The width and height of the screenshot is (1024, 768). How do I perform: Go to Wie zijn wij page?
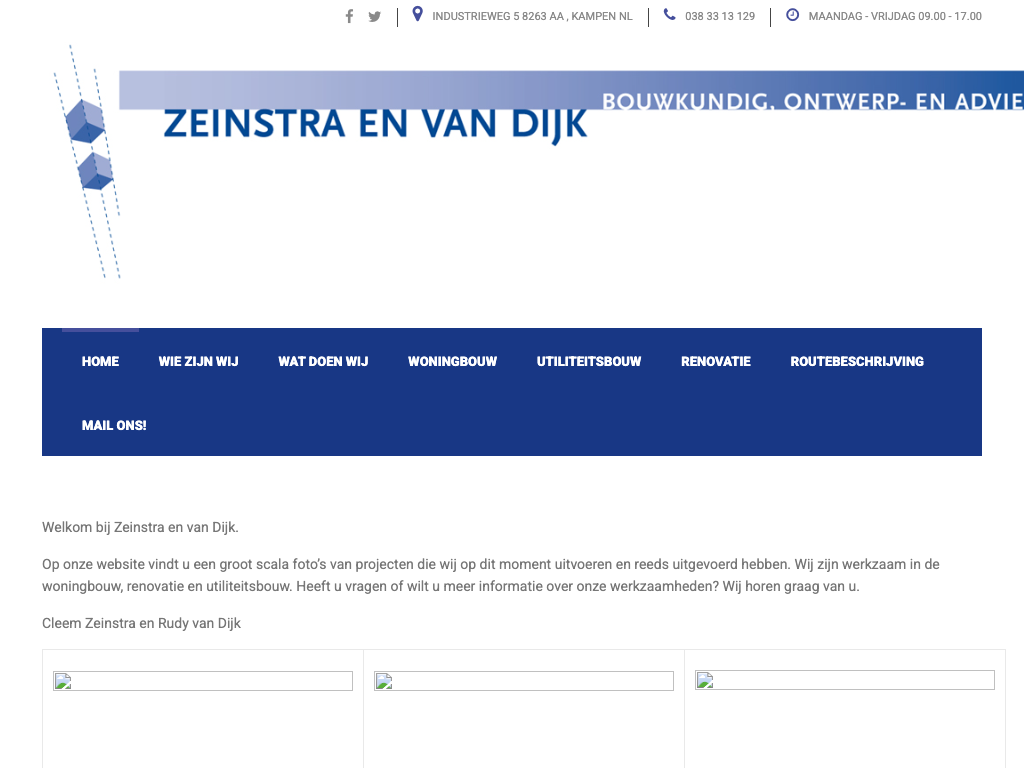pos(198,361)
